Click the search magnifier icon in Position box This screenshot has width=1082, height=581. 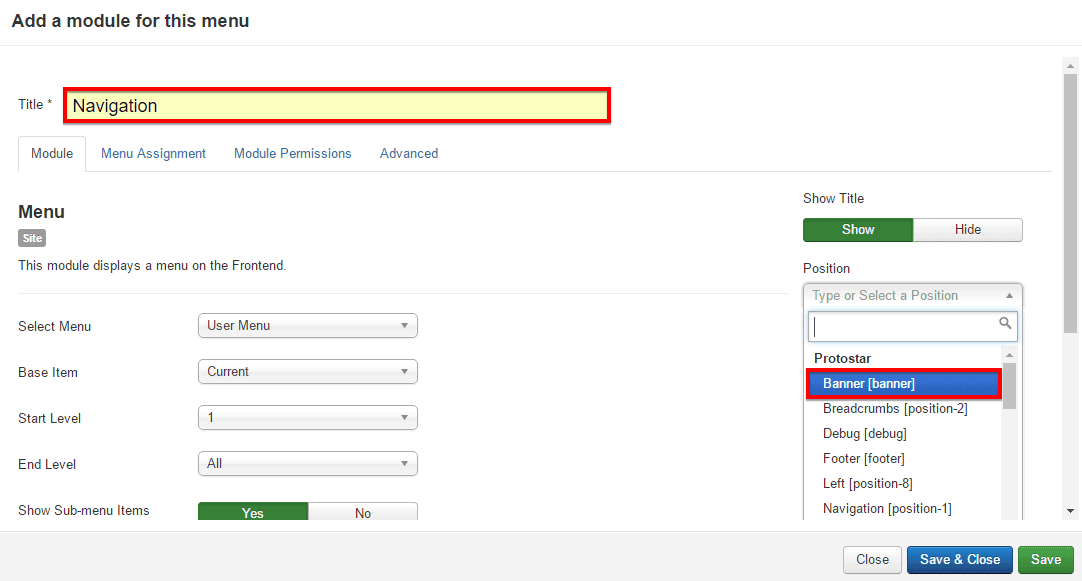point(1005,324)
